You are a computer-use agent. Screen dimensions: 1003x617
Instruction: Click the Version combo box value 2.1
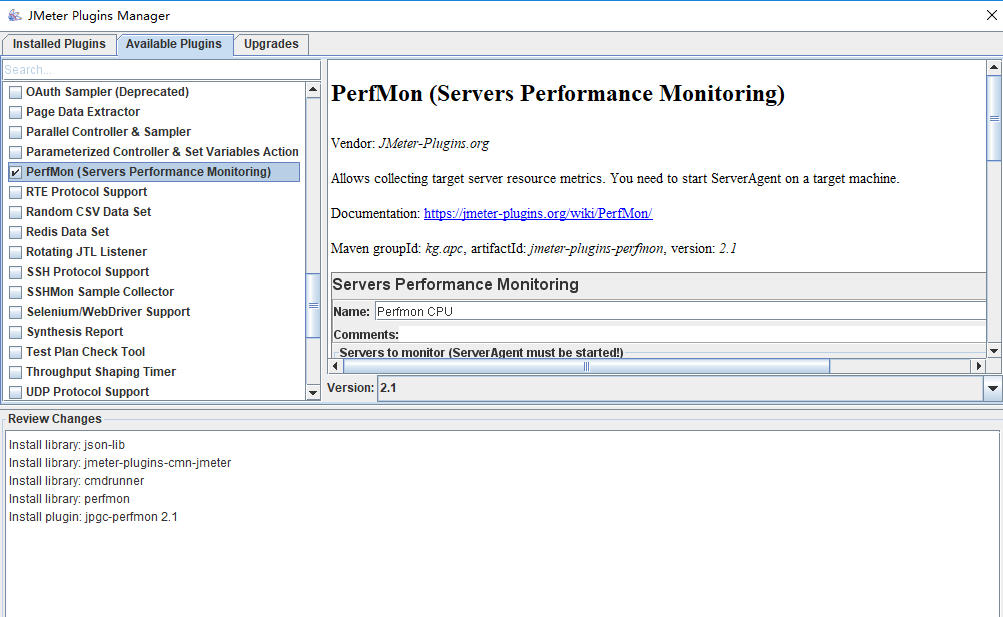click(680, 388)
